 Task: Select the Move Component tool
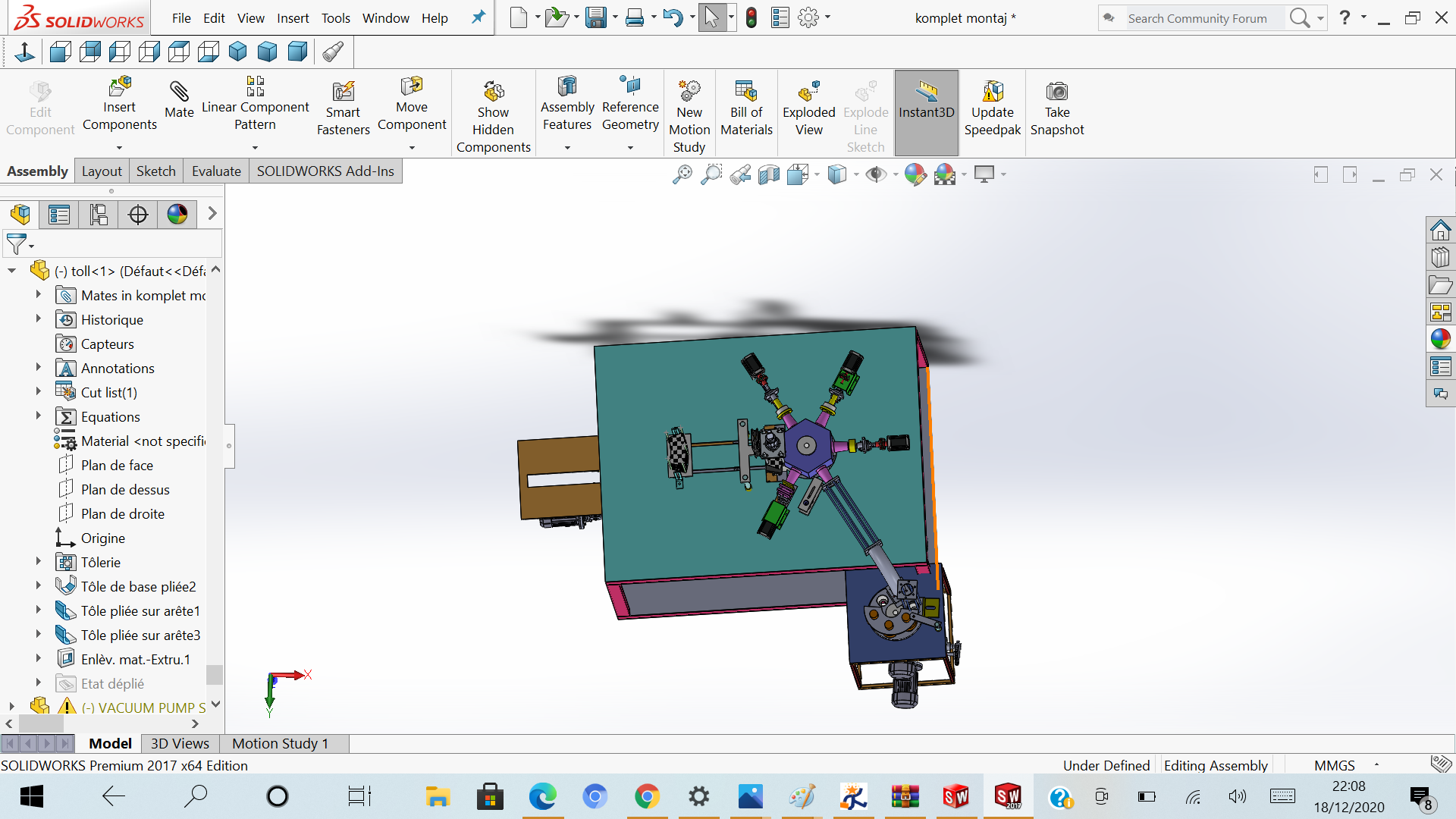click(412, 105)
